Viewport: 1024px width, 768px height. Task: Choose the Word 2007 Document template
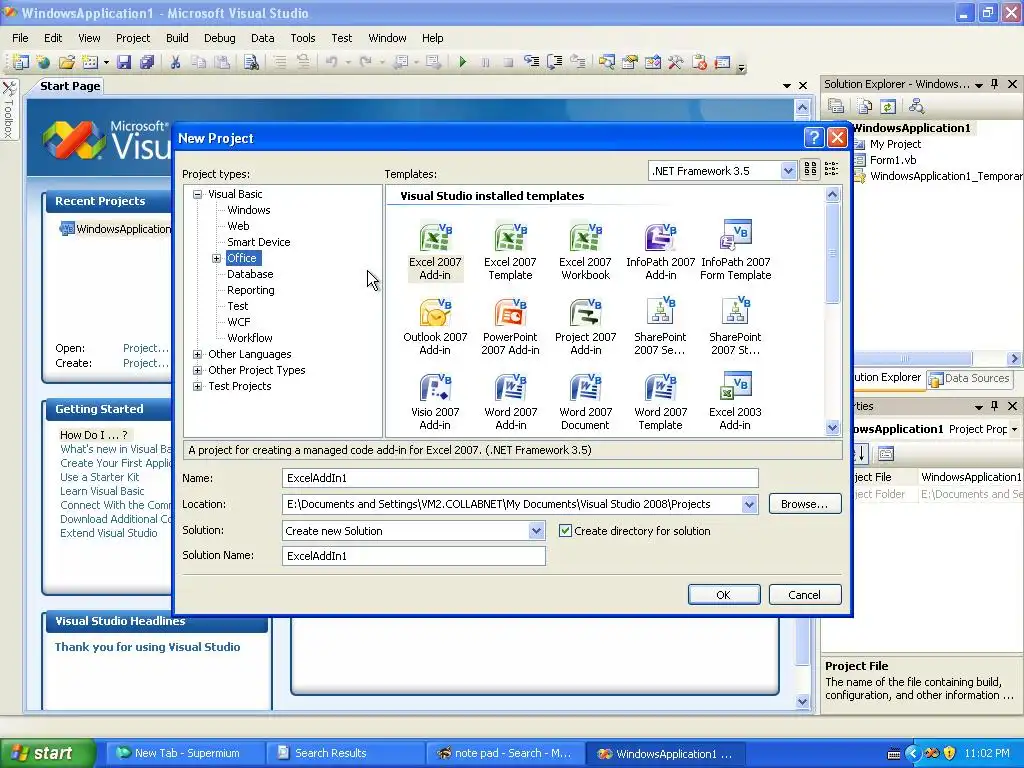(585, 402)
